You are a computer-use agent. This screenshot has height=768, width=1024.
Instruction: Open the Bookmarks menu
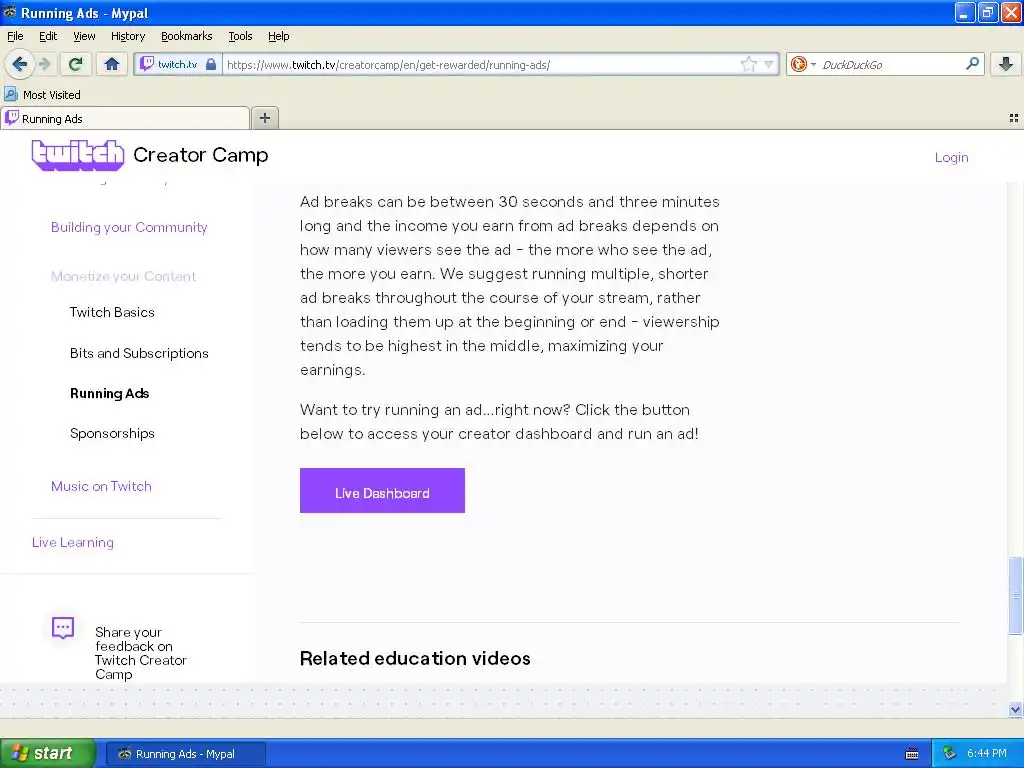pos(186,36)
